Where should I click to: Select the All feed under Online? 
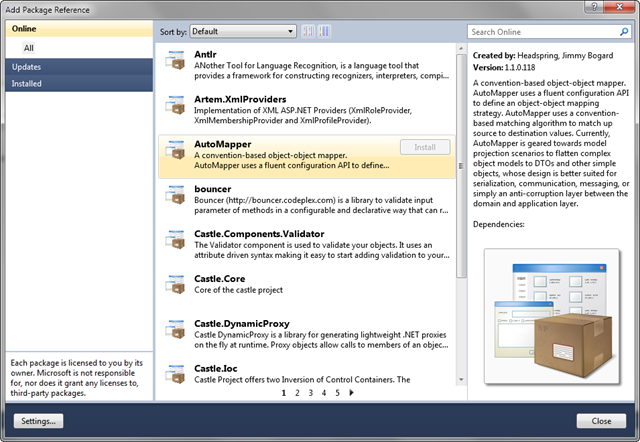tap(29, 48)
